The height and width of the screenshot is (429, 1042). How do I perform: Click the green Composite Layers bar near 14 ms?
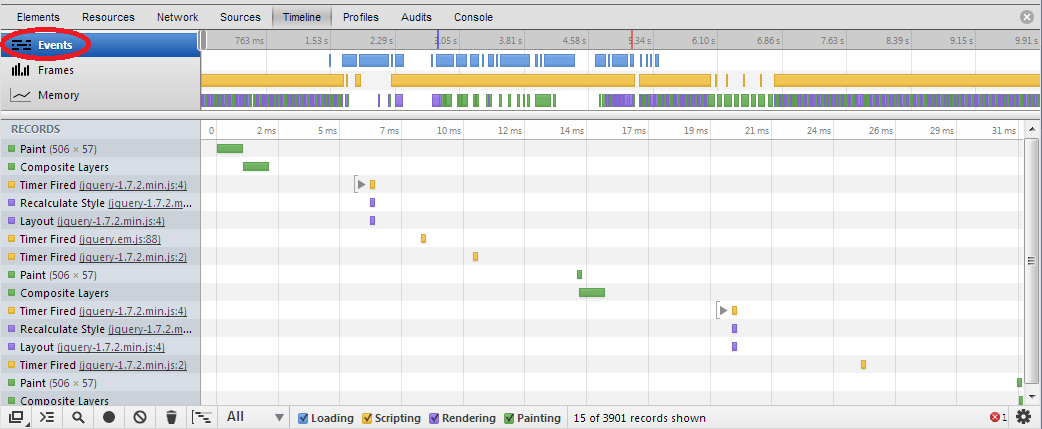591,292
